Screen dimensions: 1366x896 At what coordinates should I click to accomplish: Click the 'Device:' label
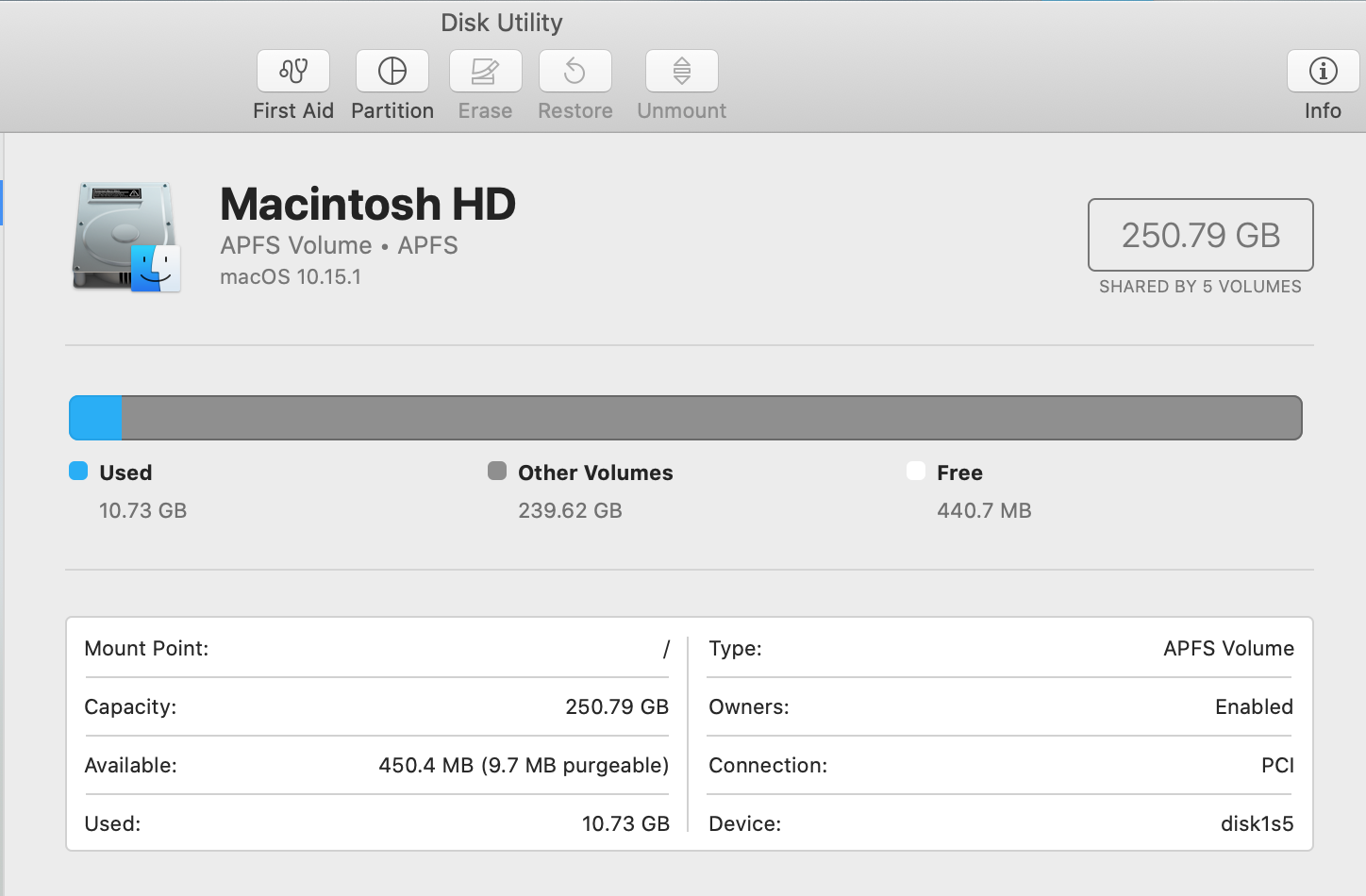[x=744, y=824]
